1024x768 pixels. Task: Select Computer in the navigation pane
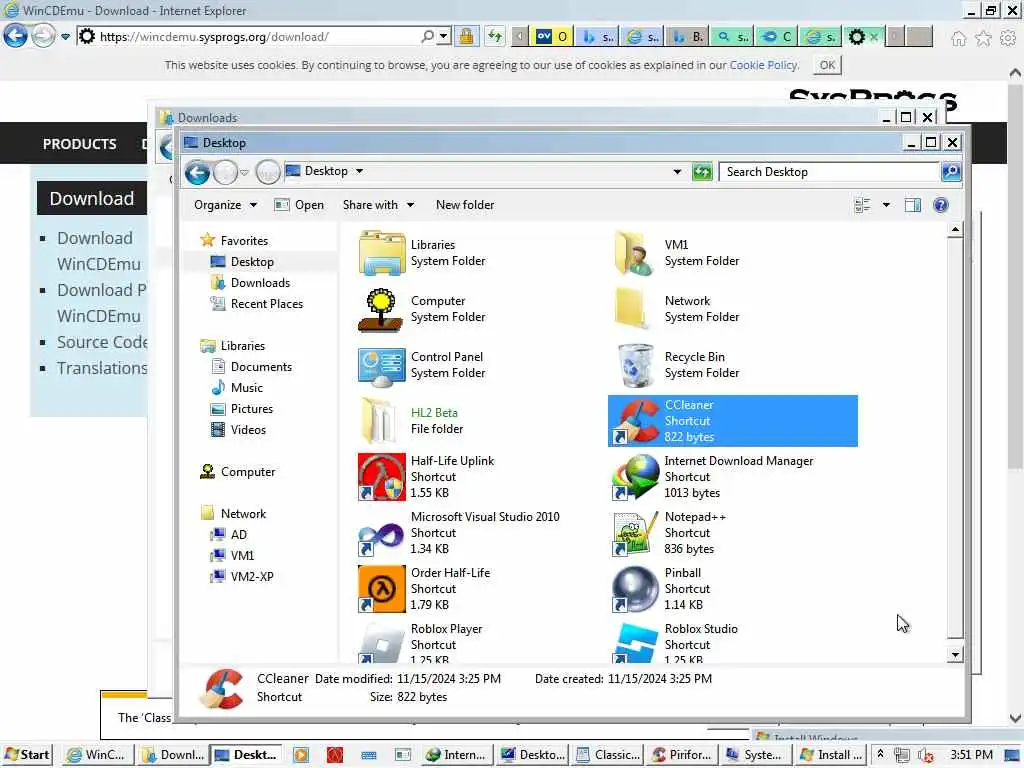click(248, 472)
